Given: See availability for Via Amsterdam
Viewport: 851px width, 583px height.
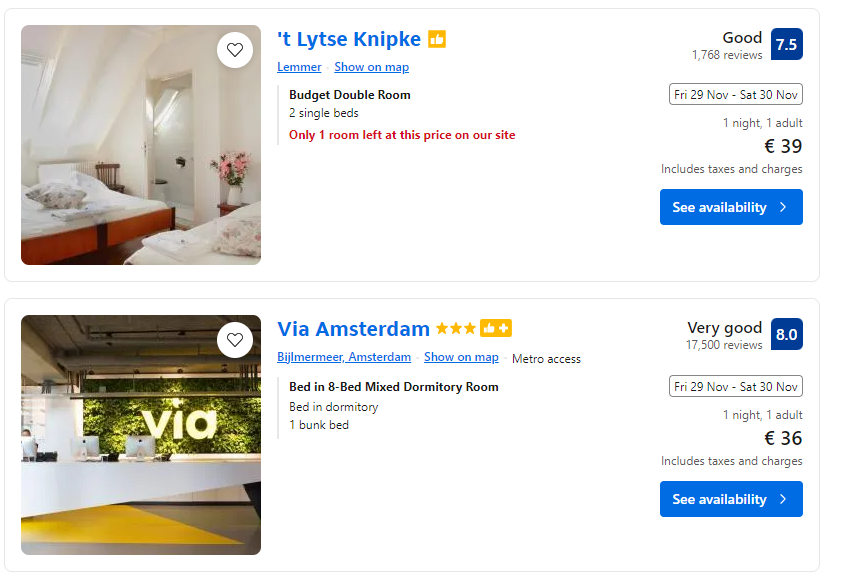Looking at the screenshot, I should coord(731,499).
